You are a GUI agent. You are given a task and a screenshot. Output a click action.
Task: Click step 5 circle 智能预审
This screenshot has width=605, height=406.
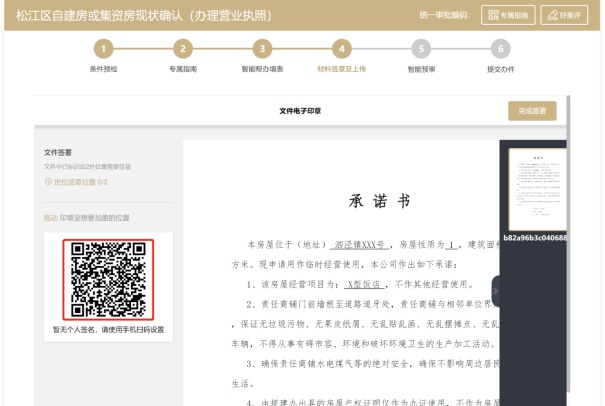pos(420,49)
